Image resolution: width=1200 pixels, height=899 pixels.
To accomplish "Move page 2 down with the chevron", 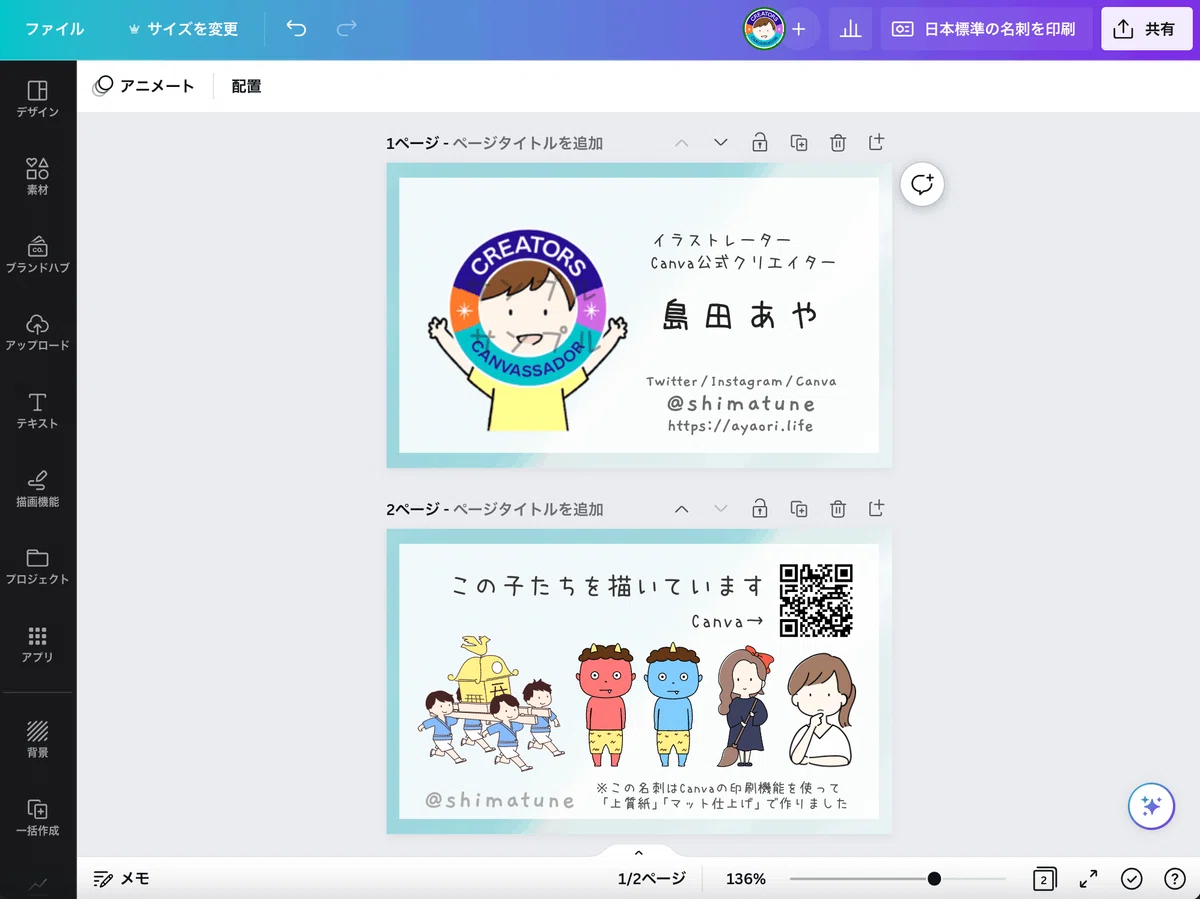I will pyautogui.click(x=721, y=509).
